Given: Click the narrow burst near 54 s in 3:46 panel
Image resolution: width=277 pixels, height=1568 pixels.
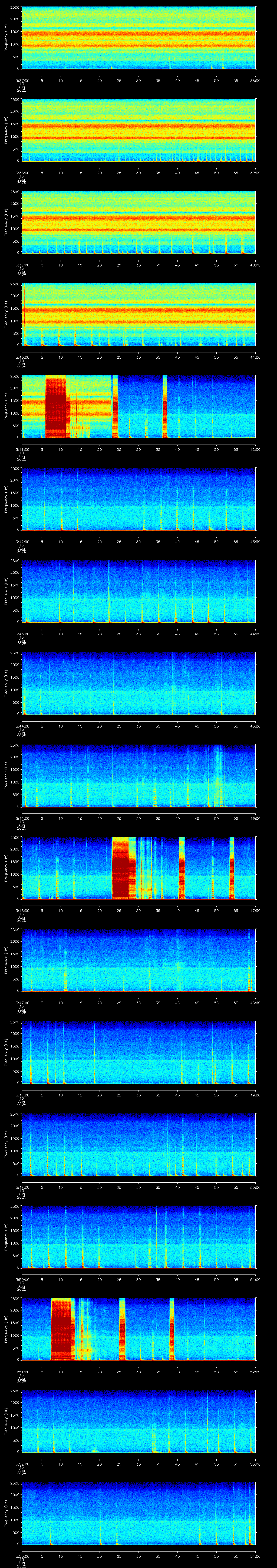Looking at the screenshot, I should (232, 868).
